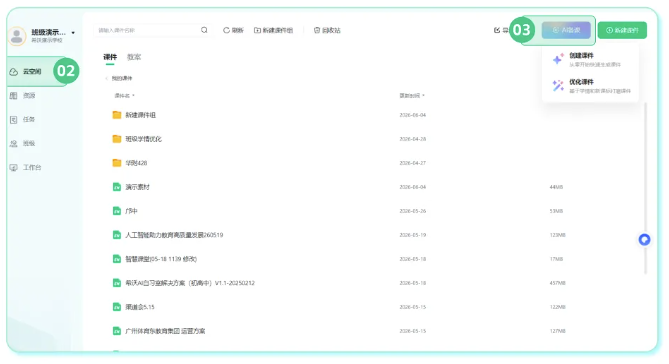This screenshot has height=364, width=669.
Task: Click the 17MB size of 智慧课堂
Action: point(556,259)
